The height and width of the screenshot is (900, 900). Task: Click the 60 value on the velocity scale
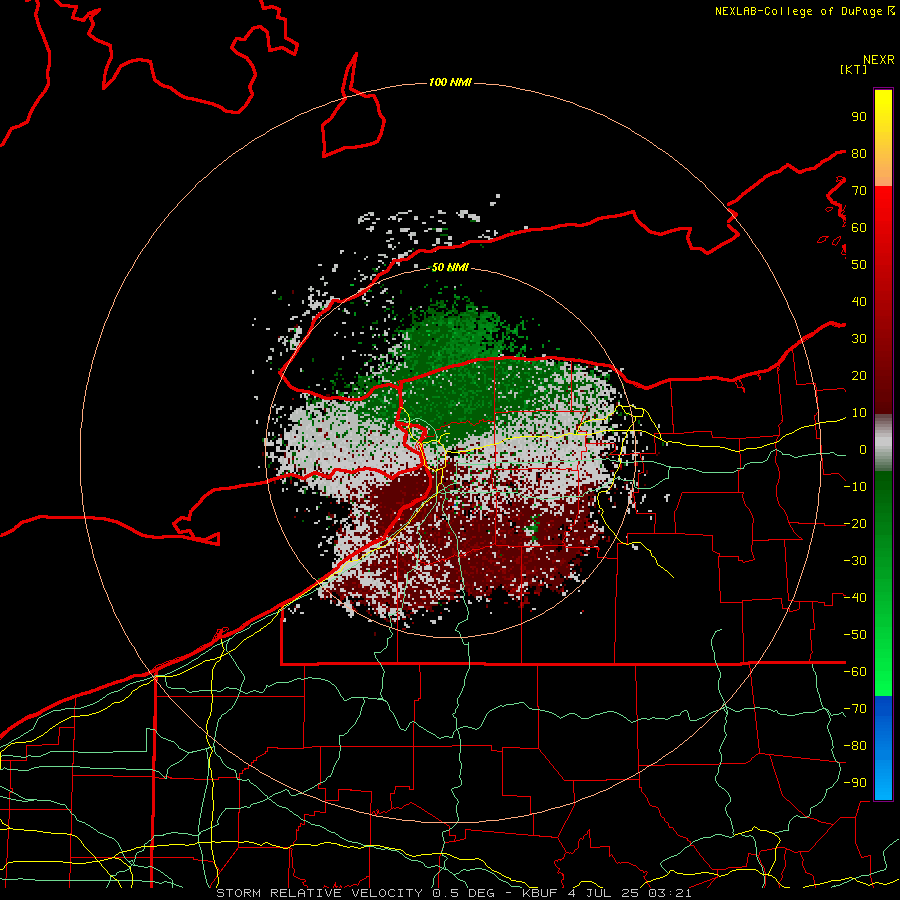859,227
